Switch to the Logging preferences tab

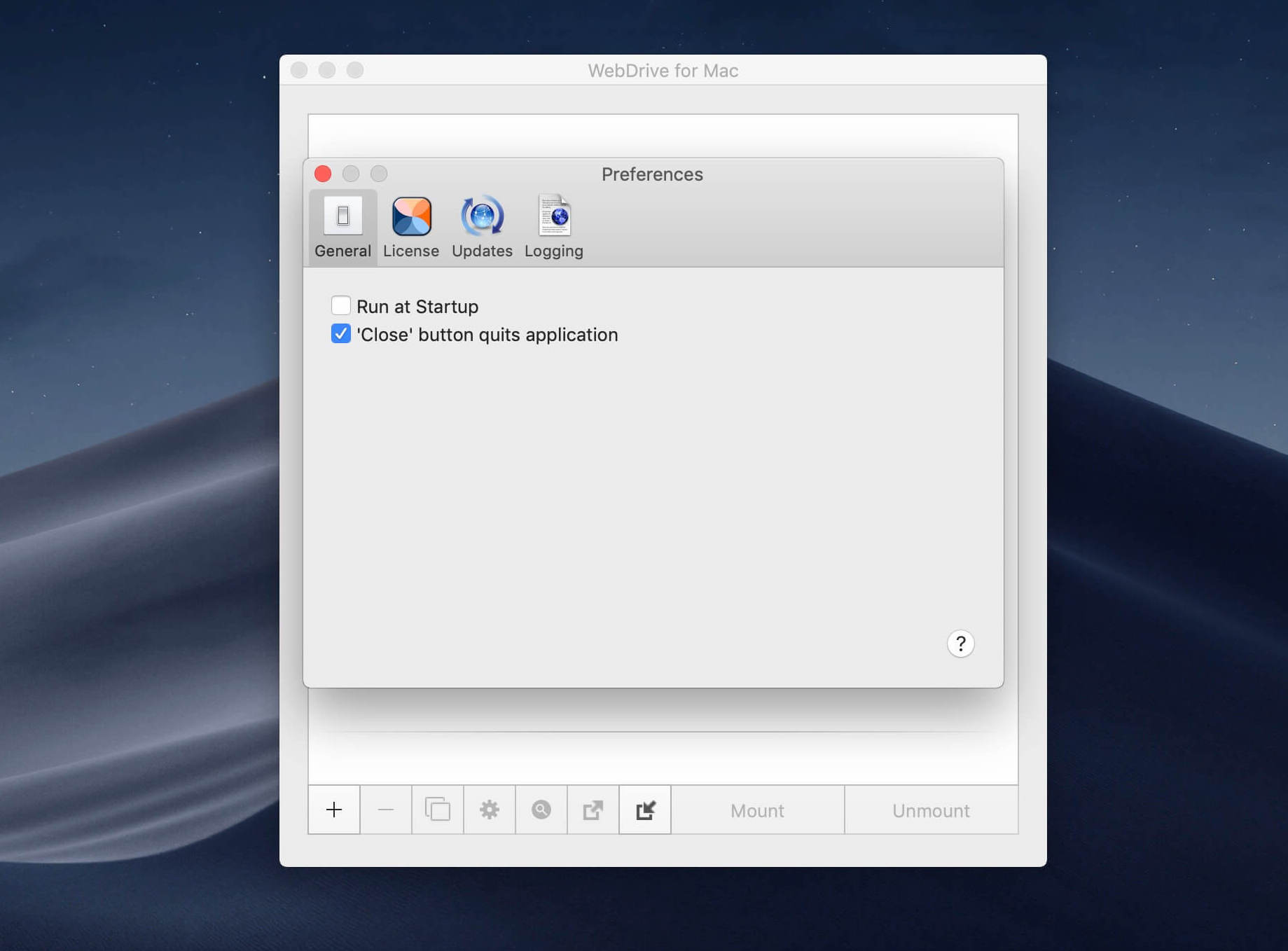[554, 228]
